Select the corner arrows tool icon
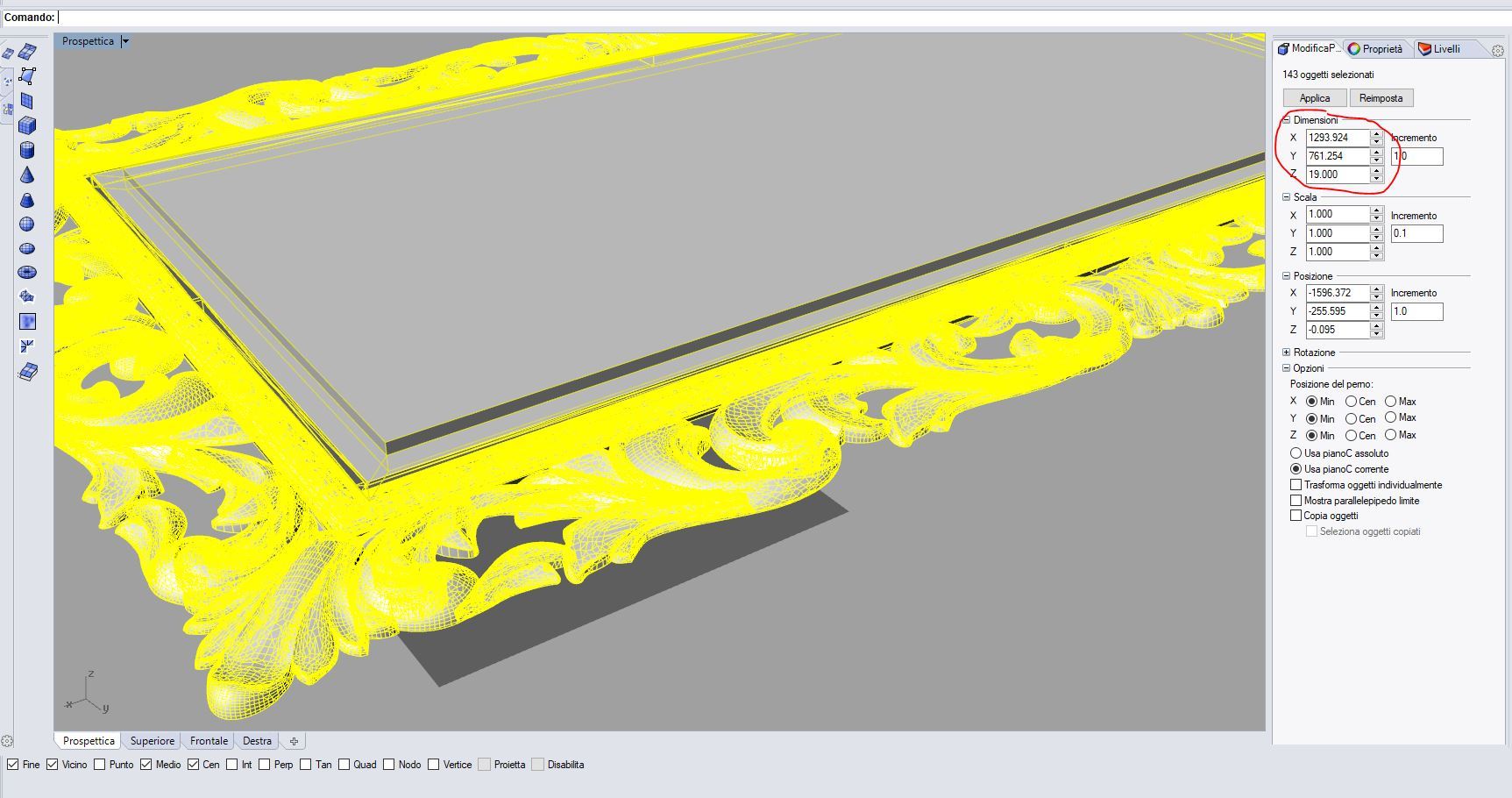This screenshot has width=1512, height=798. [27, 346]
